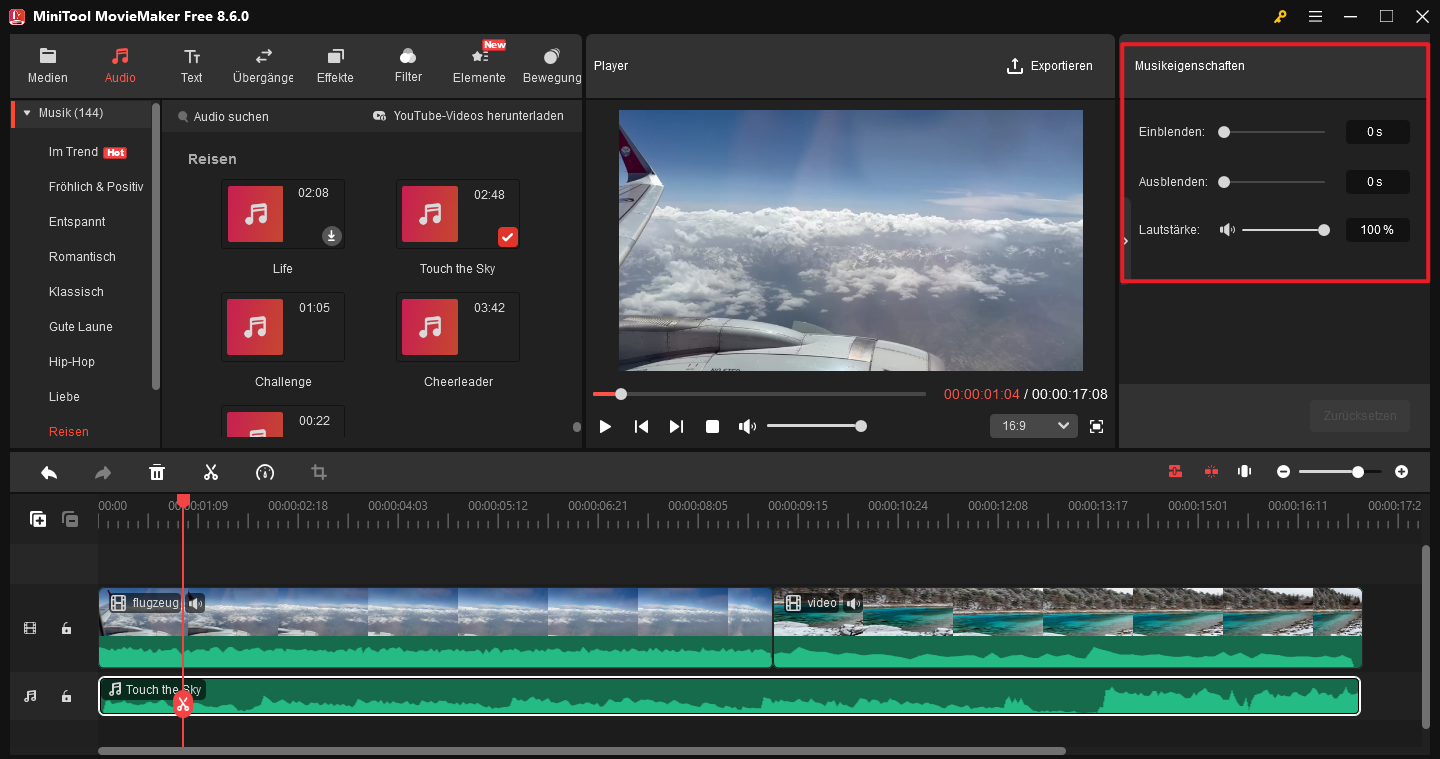This screenshot has width=1440, height=759.
Task: Collapse the Musik category list
Action: coord(26,113)
